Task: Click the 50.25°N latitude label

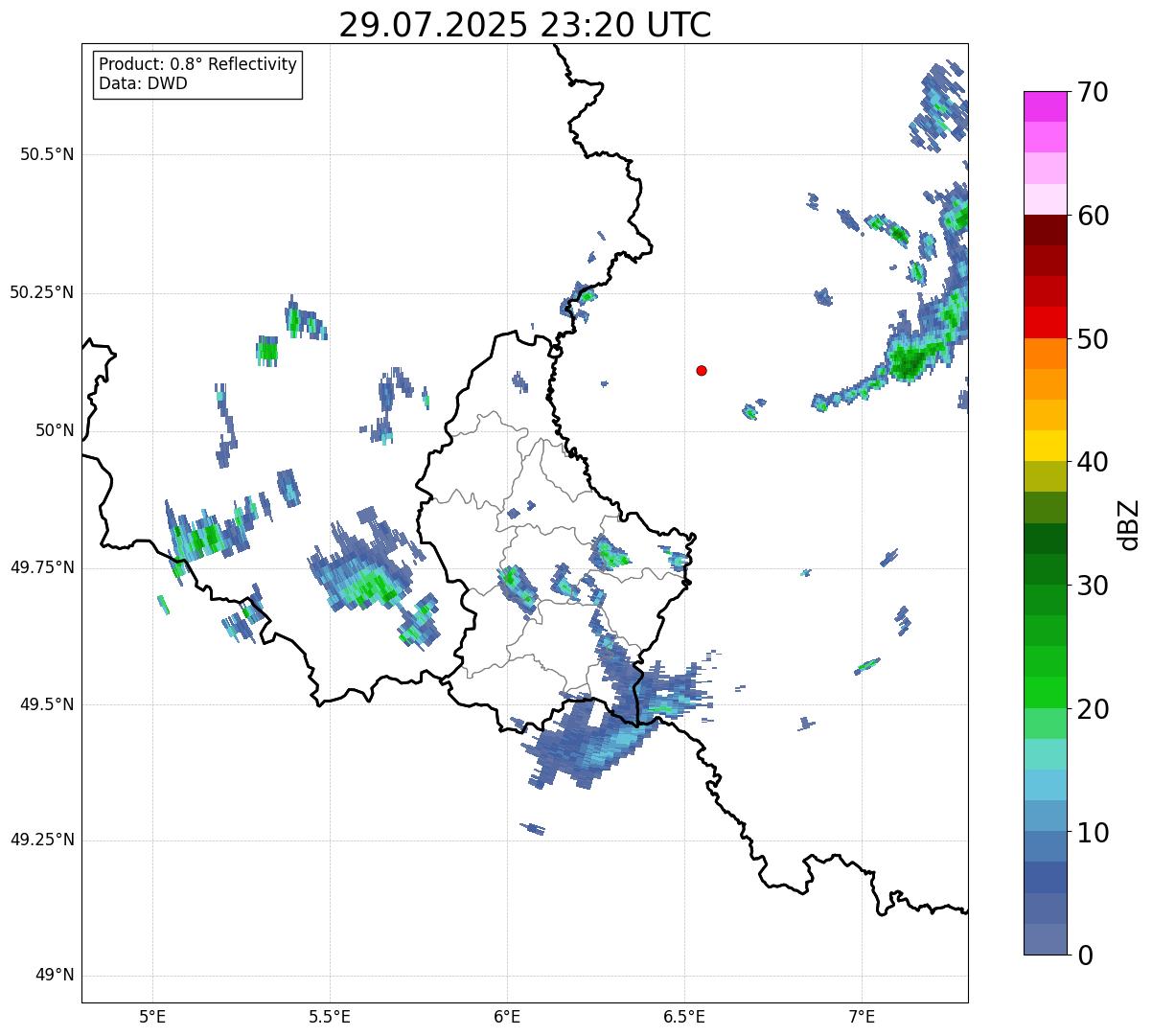Action: pyautogui.click(x=42, y=292)
